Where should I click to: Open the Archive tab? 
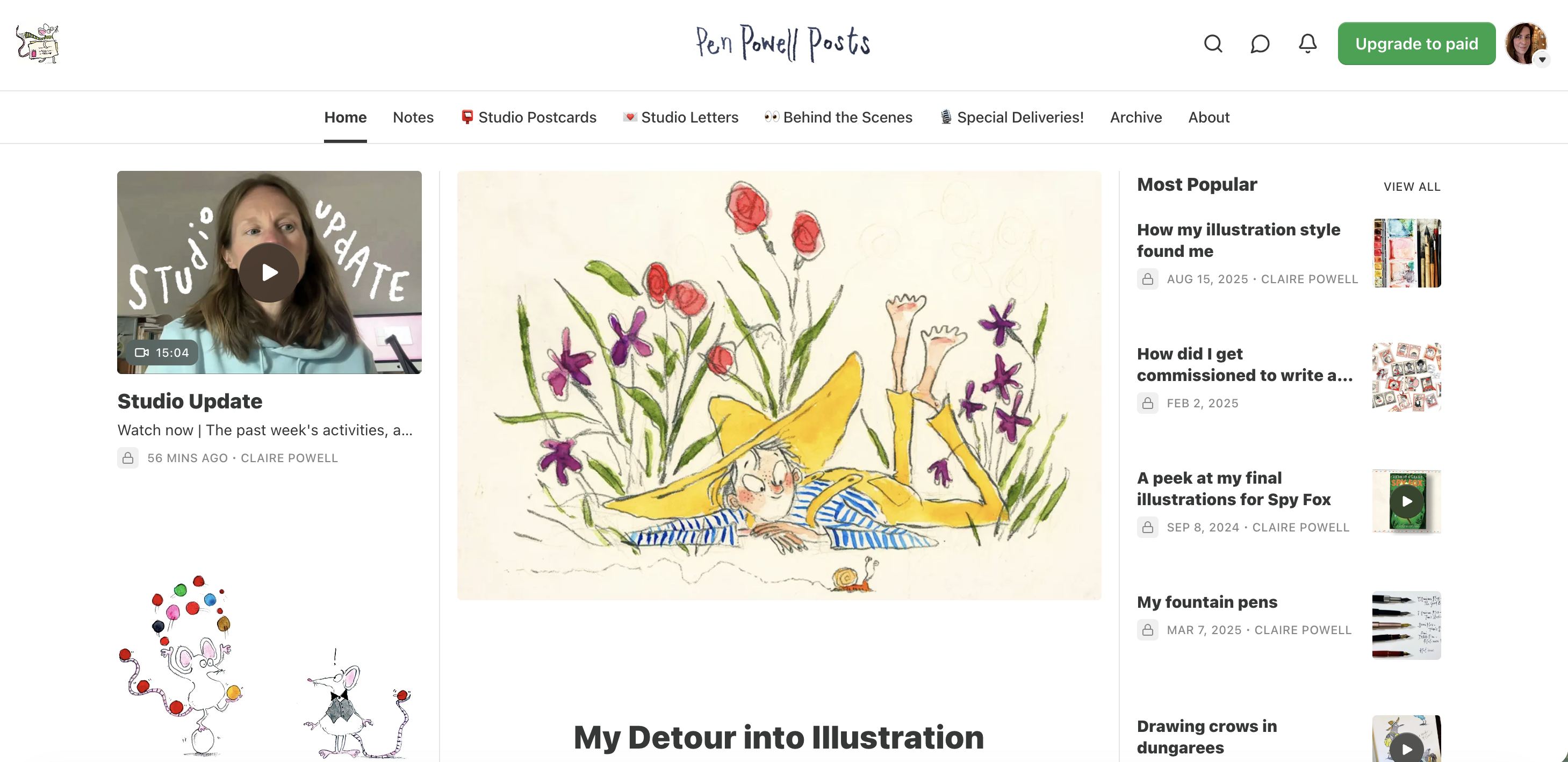coord(1136,118)
